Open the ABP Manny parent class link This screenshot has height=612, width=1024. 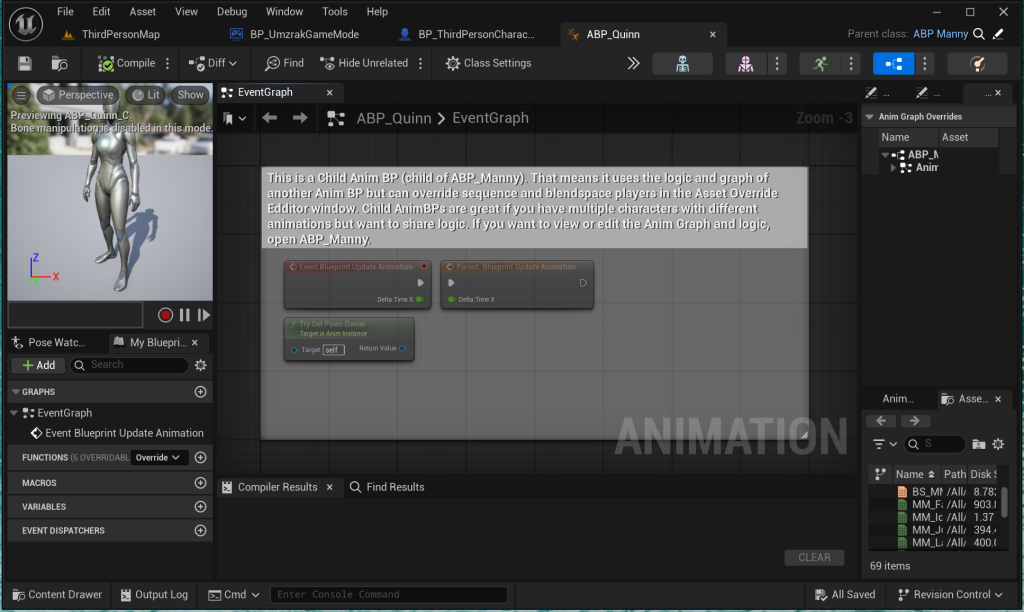coord(940,34)
